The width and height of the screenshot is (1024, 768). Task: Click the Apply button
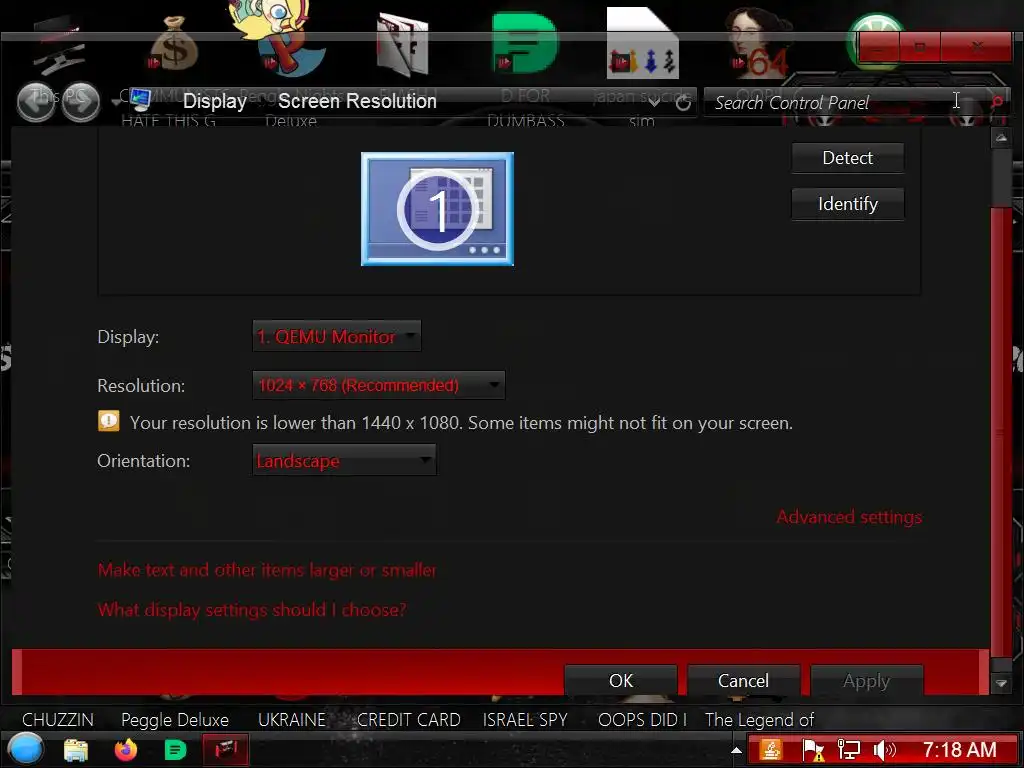pyautogui.click(x=867, y=680)
